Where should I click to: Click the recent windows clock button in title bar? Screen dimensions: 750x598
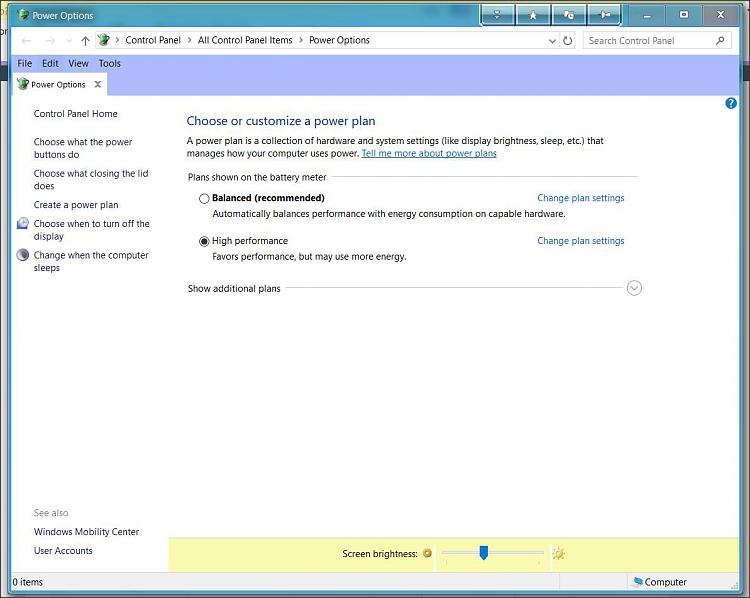tap(569, 15)
